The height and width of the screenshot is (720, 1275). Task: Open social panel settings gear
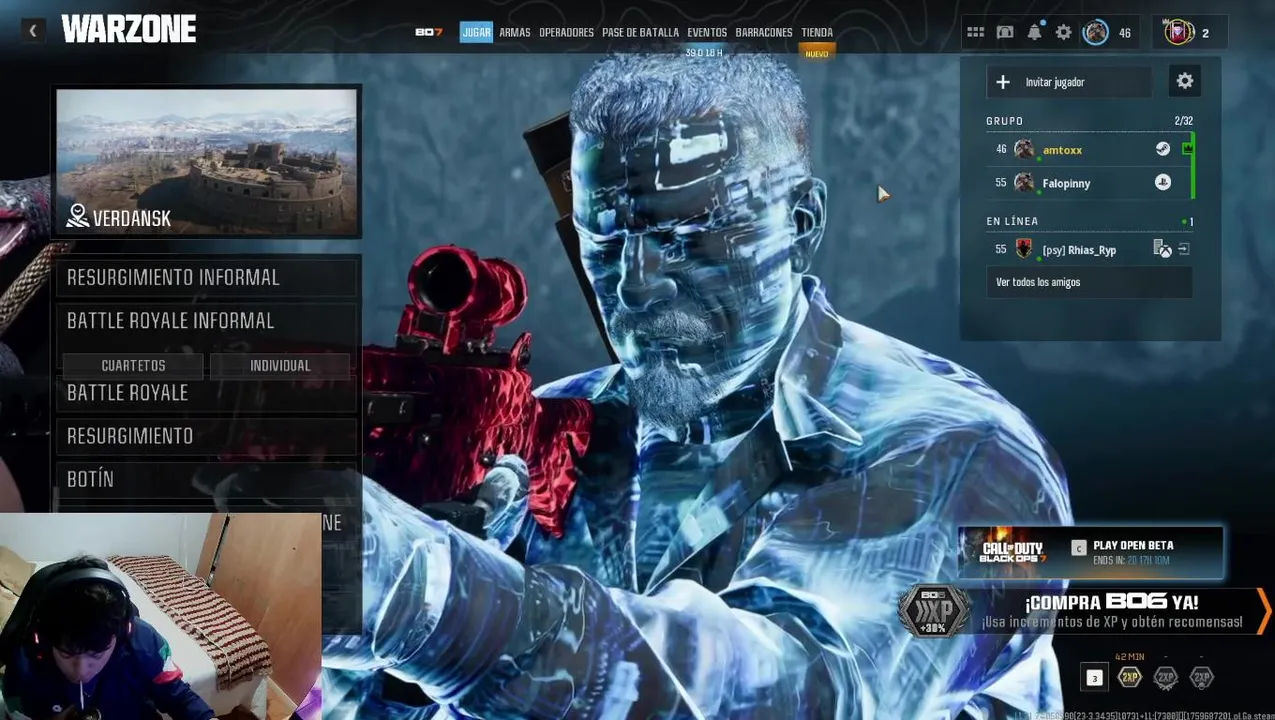(x=1185, y=82)
